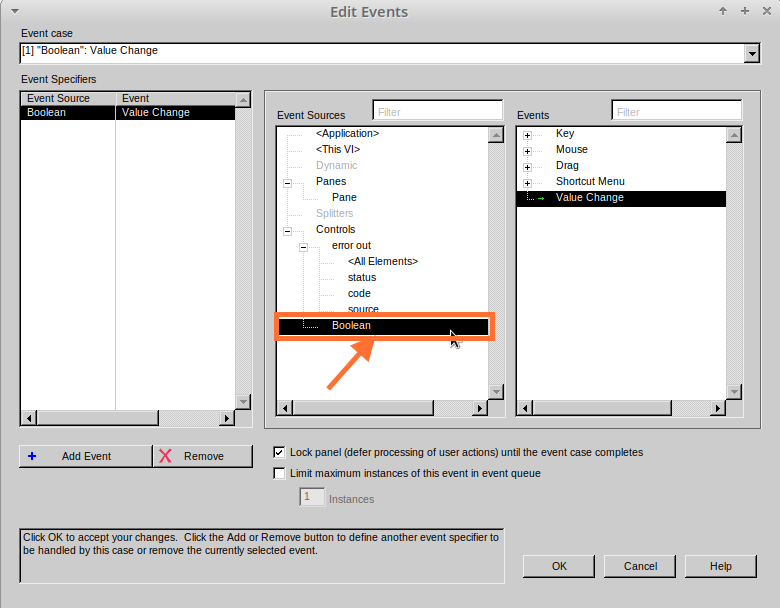Viewport: 780px width, 608px height.
Task: Collapse the Panes tree node
Action: (x=287, y=183)
